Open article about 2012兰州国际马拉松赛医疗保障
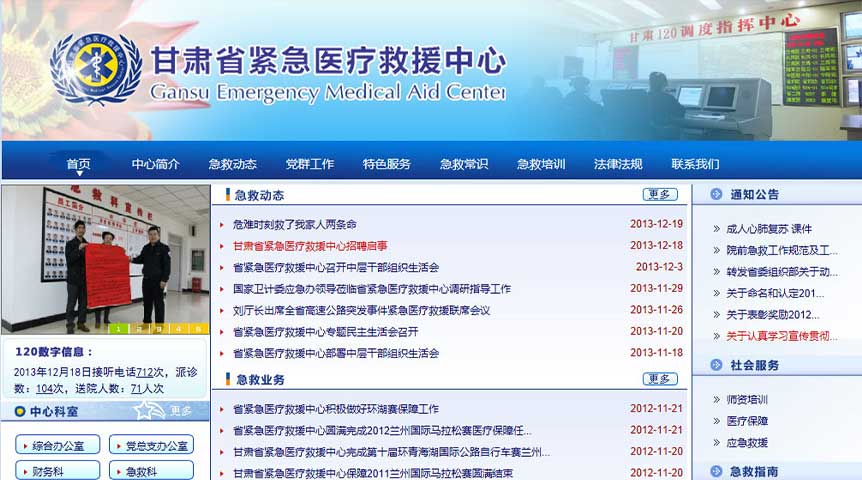 pyautogui.click(x=382, y=431)
